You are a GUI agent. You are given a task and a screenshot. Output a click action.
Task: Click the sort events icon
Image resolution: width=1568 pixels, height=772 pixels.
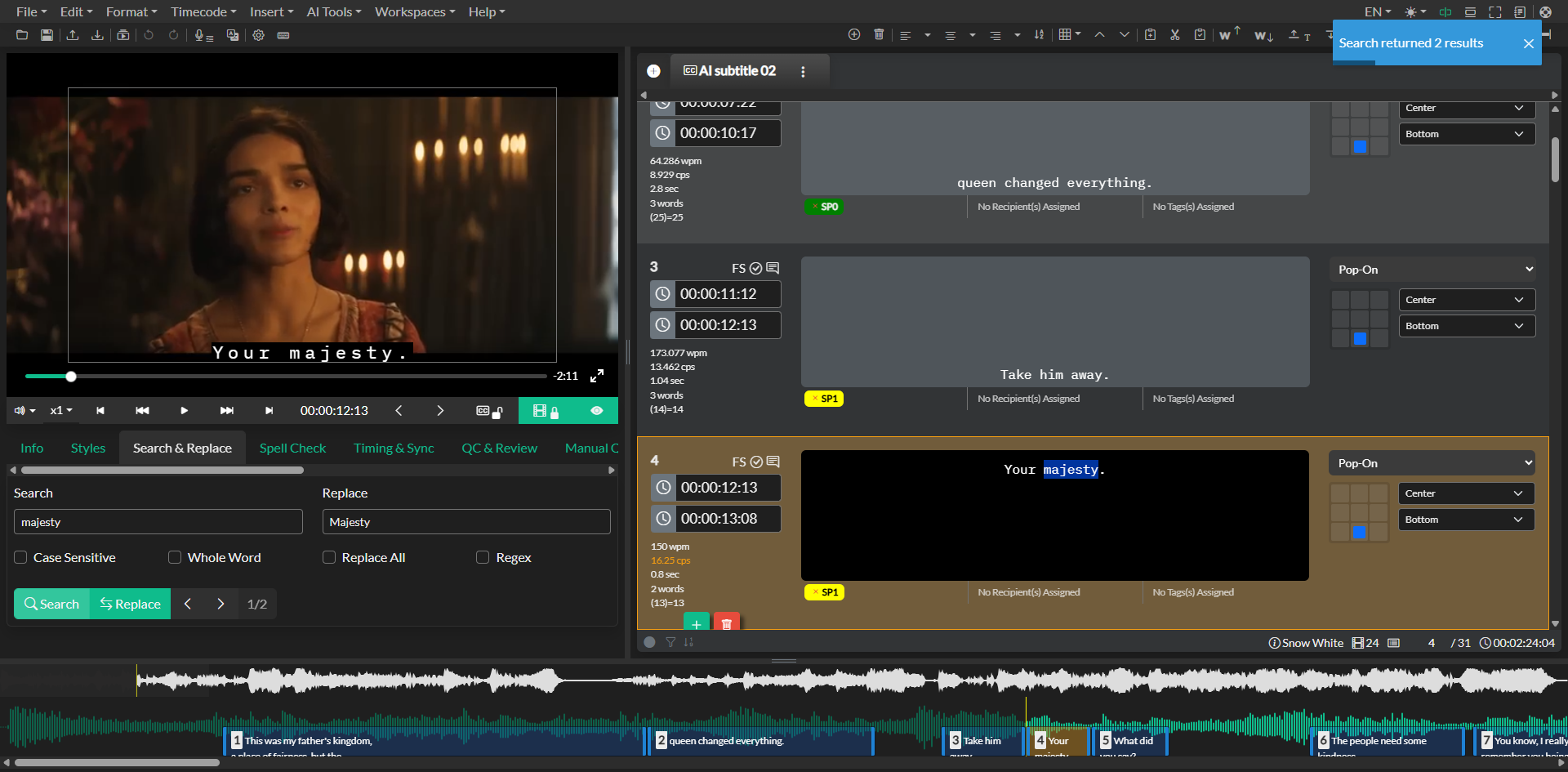point(1039,34)
